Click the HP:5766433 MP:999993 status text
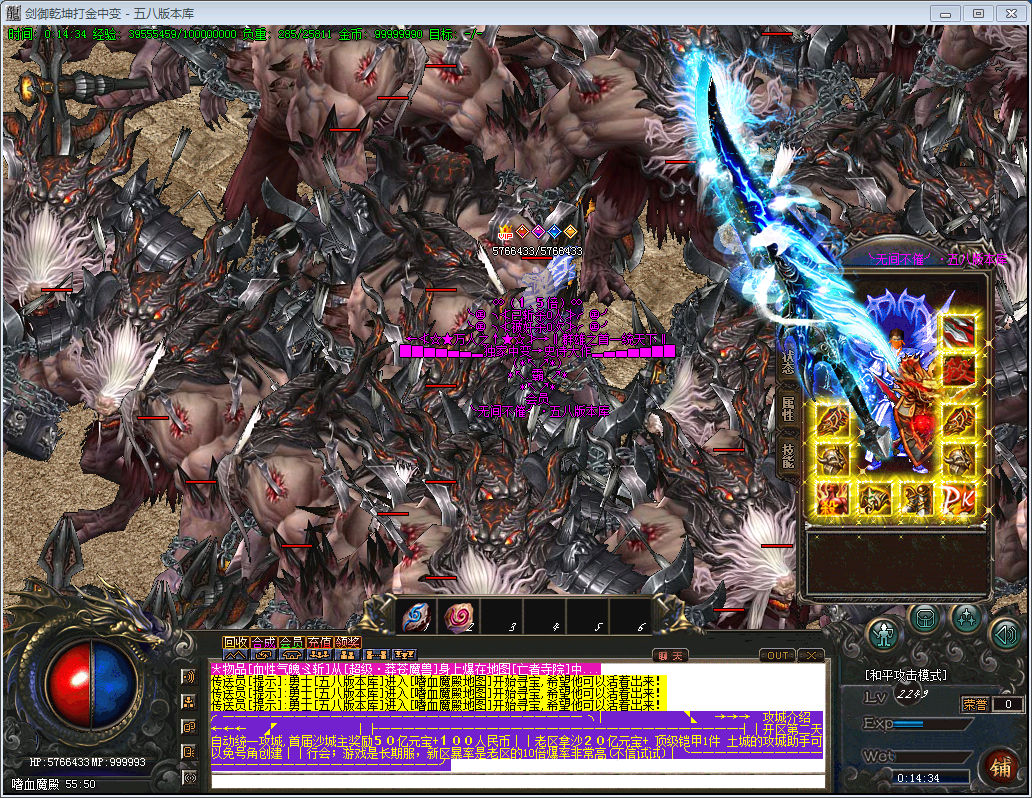 88,762
